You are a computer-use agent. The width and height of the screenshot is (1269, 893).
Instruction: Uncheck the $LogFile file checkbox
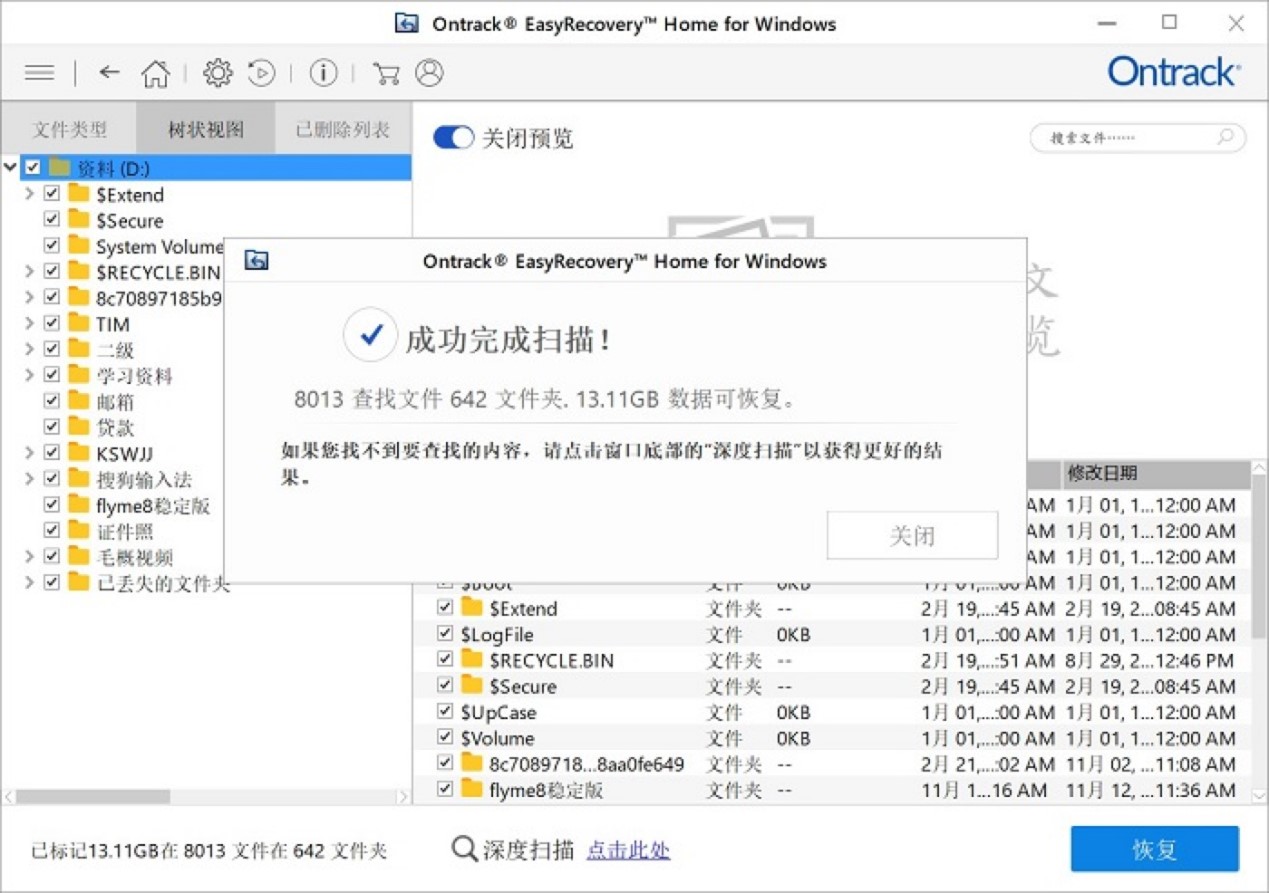coord(443,634)
